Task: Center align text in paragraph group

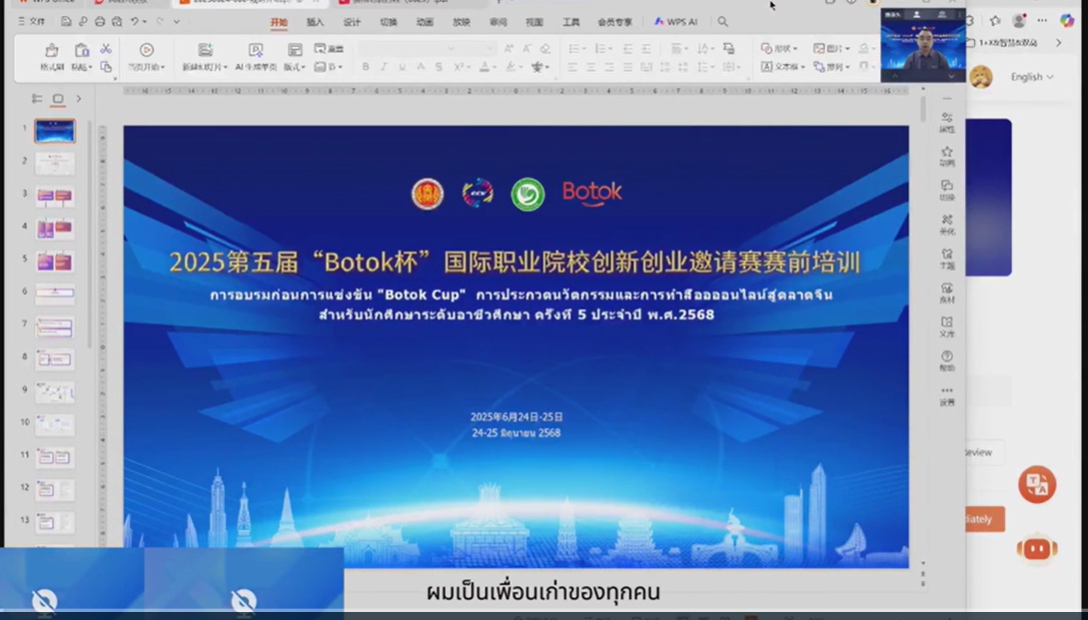Action: (x=590, y=67)
